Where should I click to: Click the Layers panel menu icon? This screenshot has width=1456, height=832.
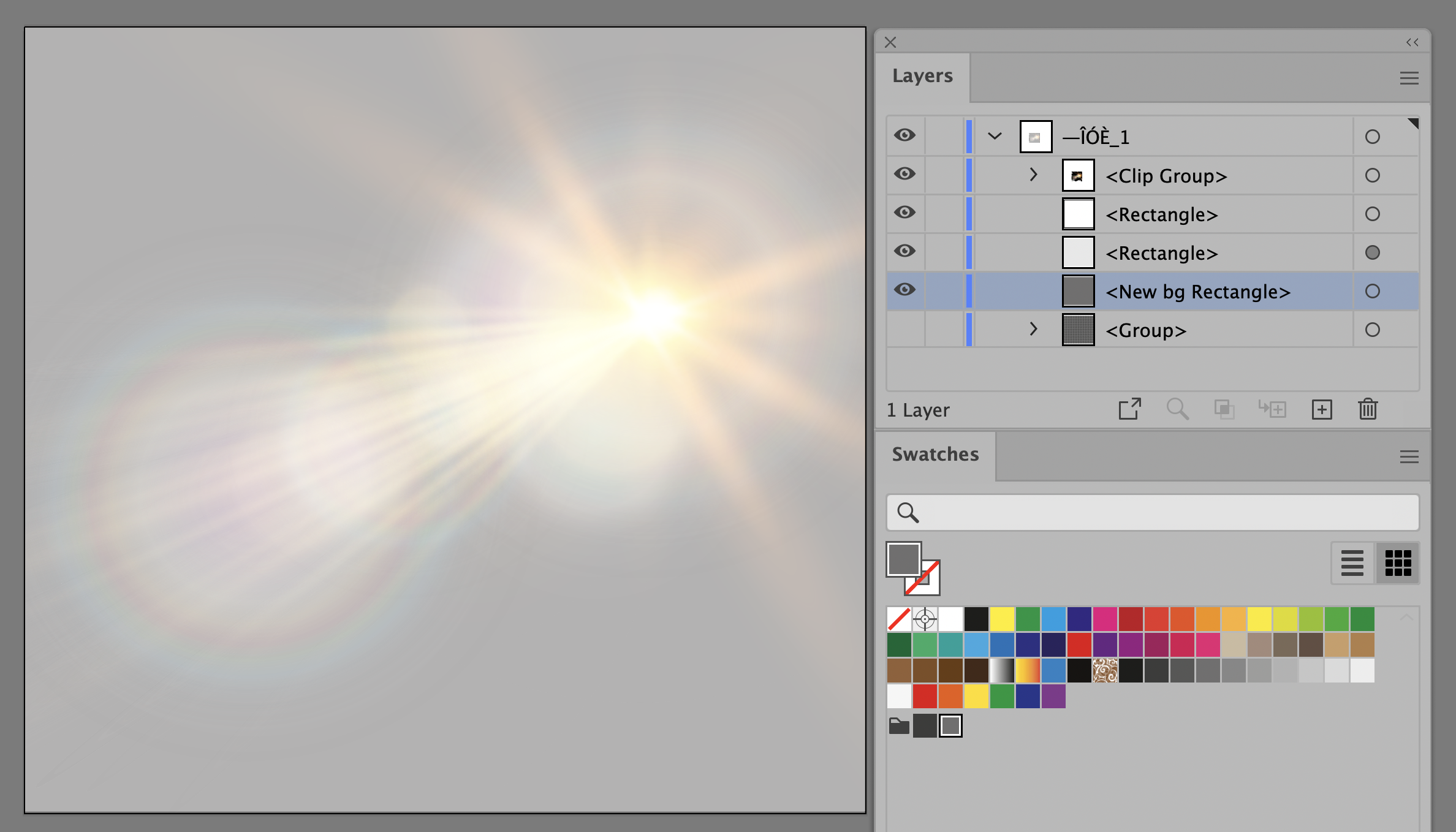point(1410,78)
